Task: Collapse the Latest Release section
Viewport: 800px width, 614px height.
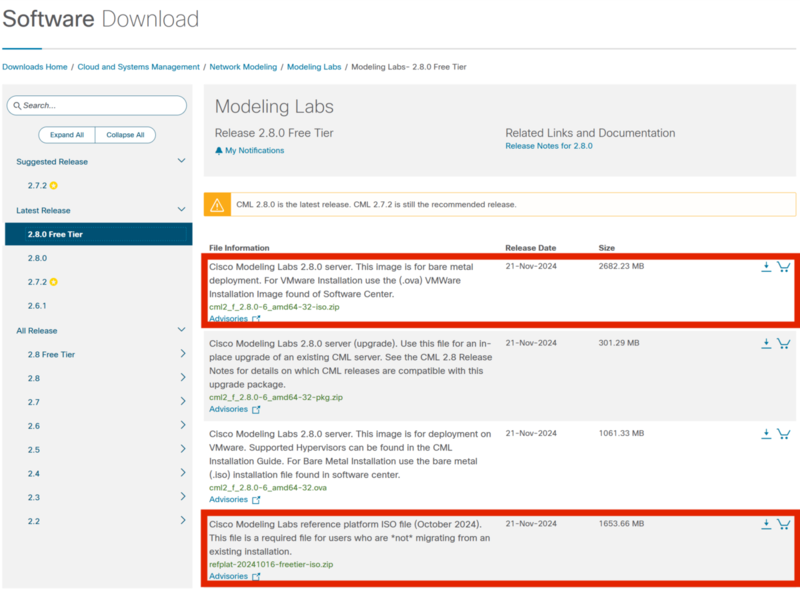Action: coord(181,209)
